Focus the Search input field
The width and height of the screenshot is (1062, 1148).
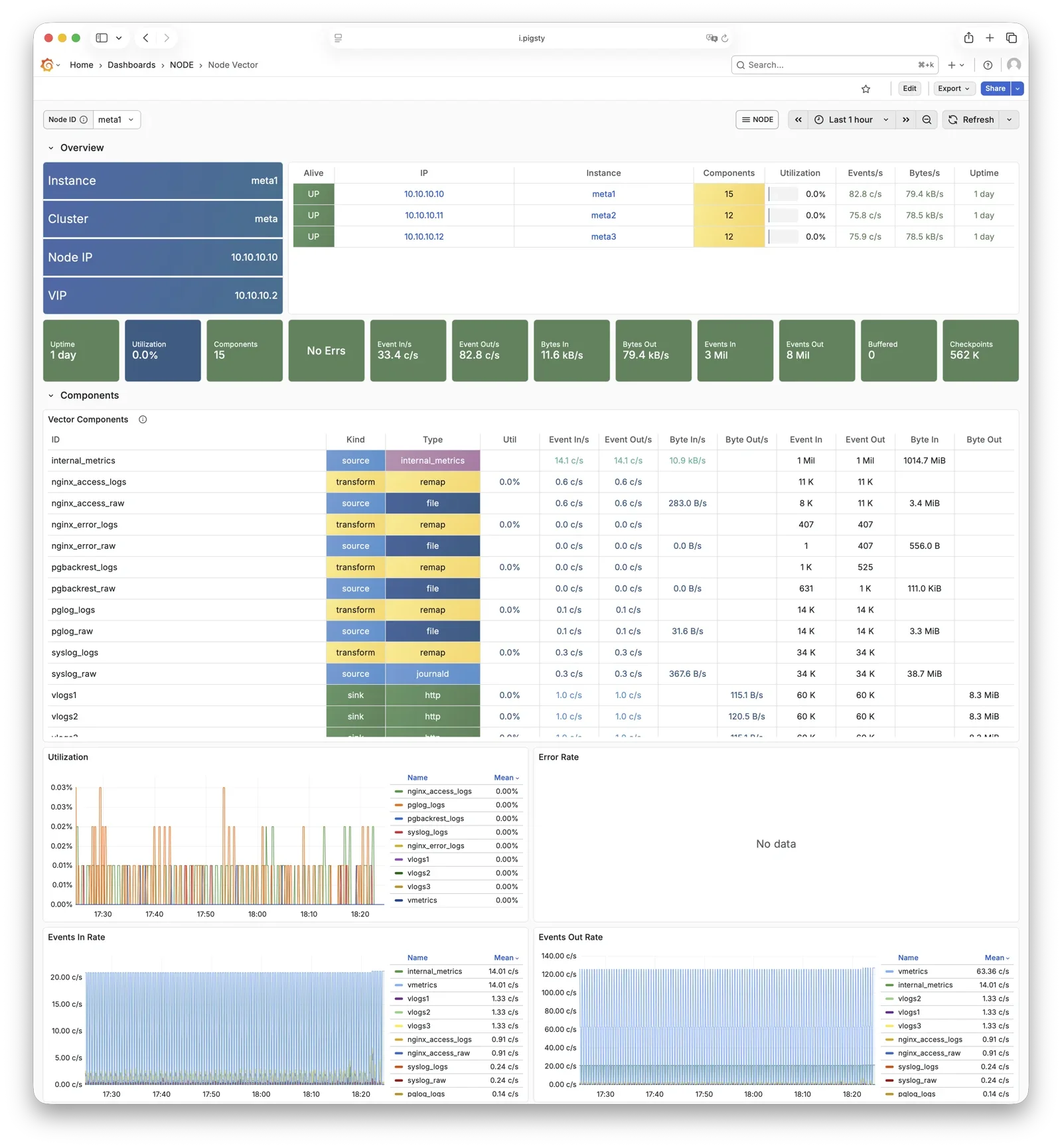pyautogui.click(x=830, y=65)
